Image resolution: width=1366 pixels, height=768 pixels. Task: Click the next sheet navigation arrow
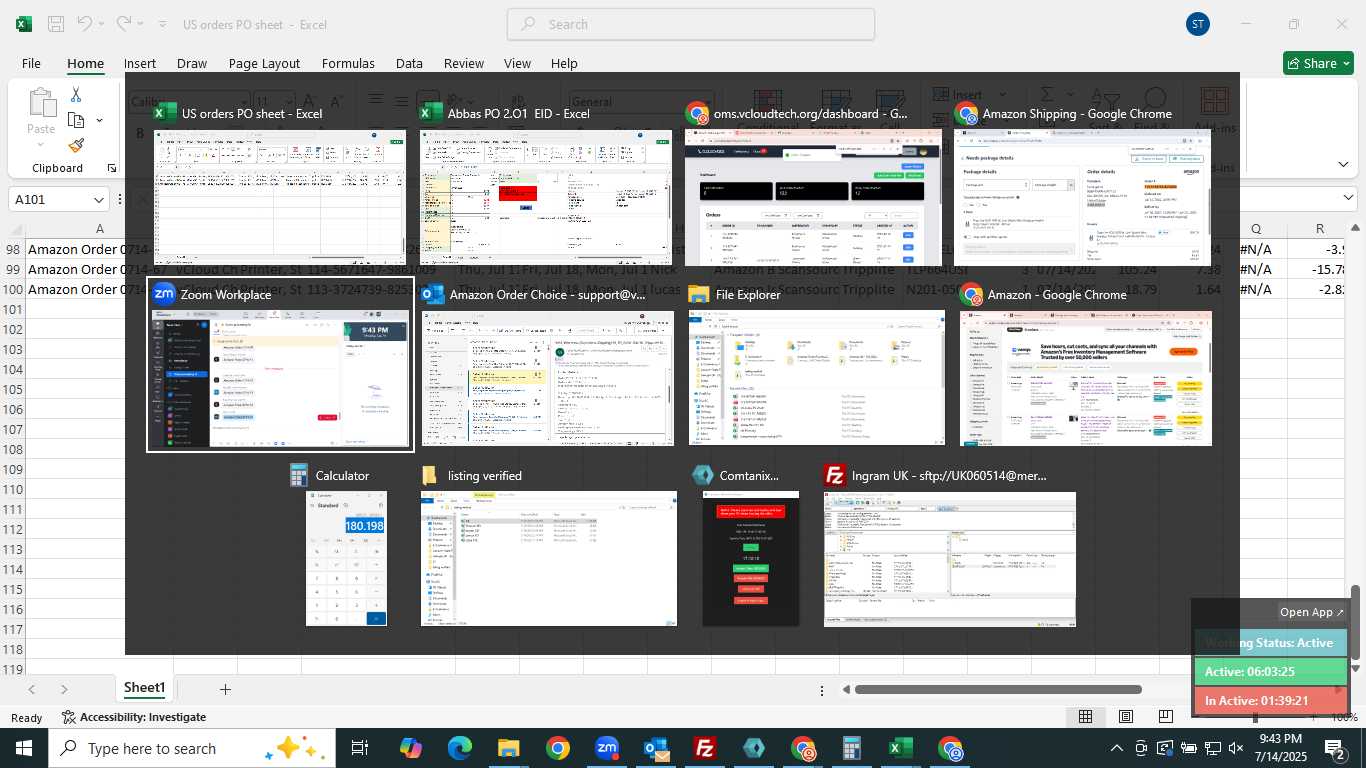pos(64,689)
